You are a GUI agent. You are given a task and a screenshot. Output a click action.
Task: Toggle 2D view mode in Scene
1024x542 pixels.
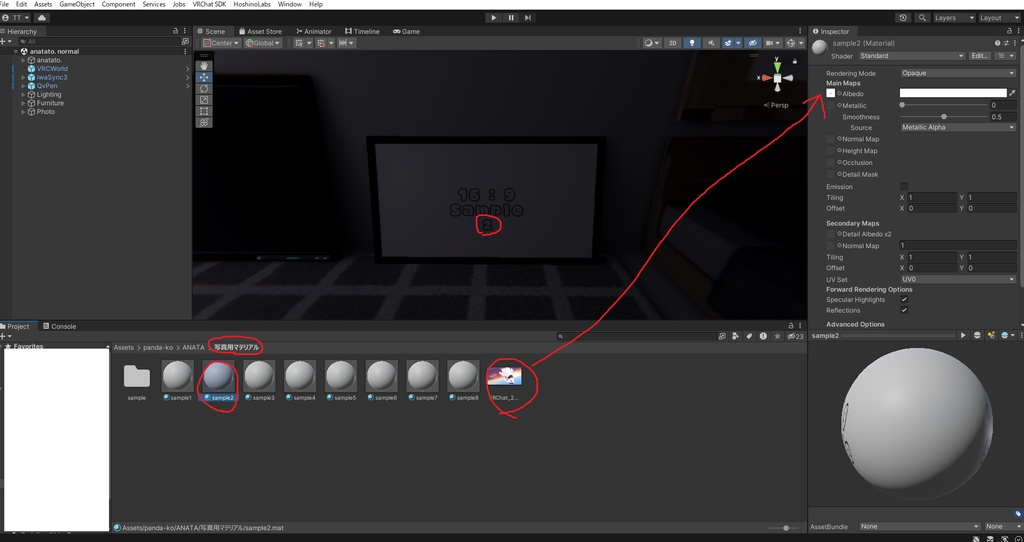click(673, 43)
